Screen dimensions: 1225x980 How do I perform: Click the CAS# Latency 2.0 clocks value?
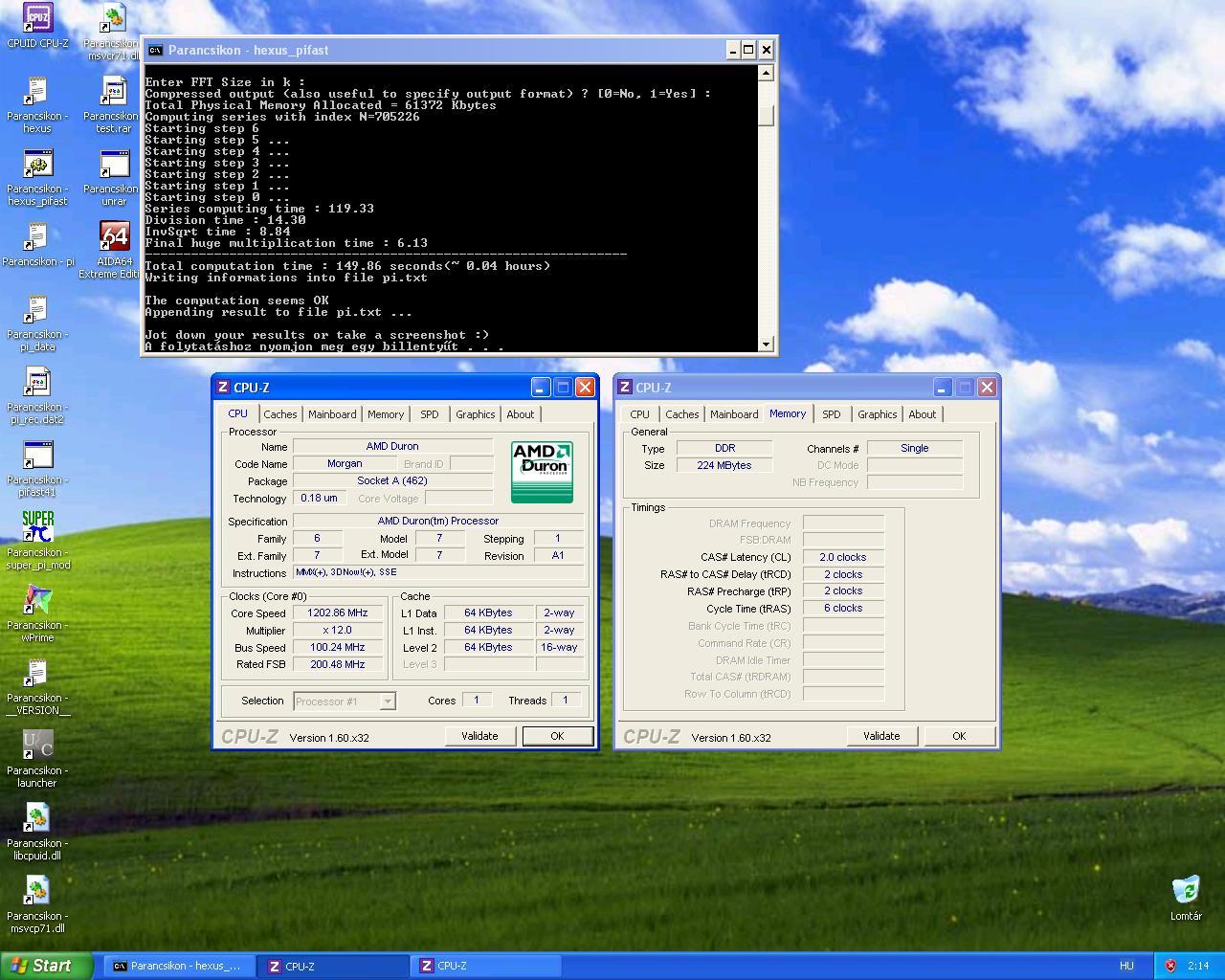pos(842,557)
